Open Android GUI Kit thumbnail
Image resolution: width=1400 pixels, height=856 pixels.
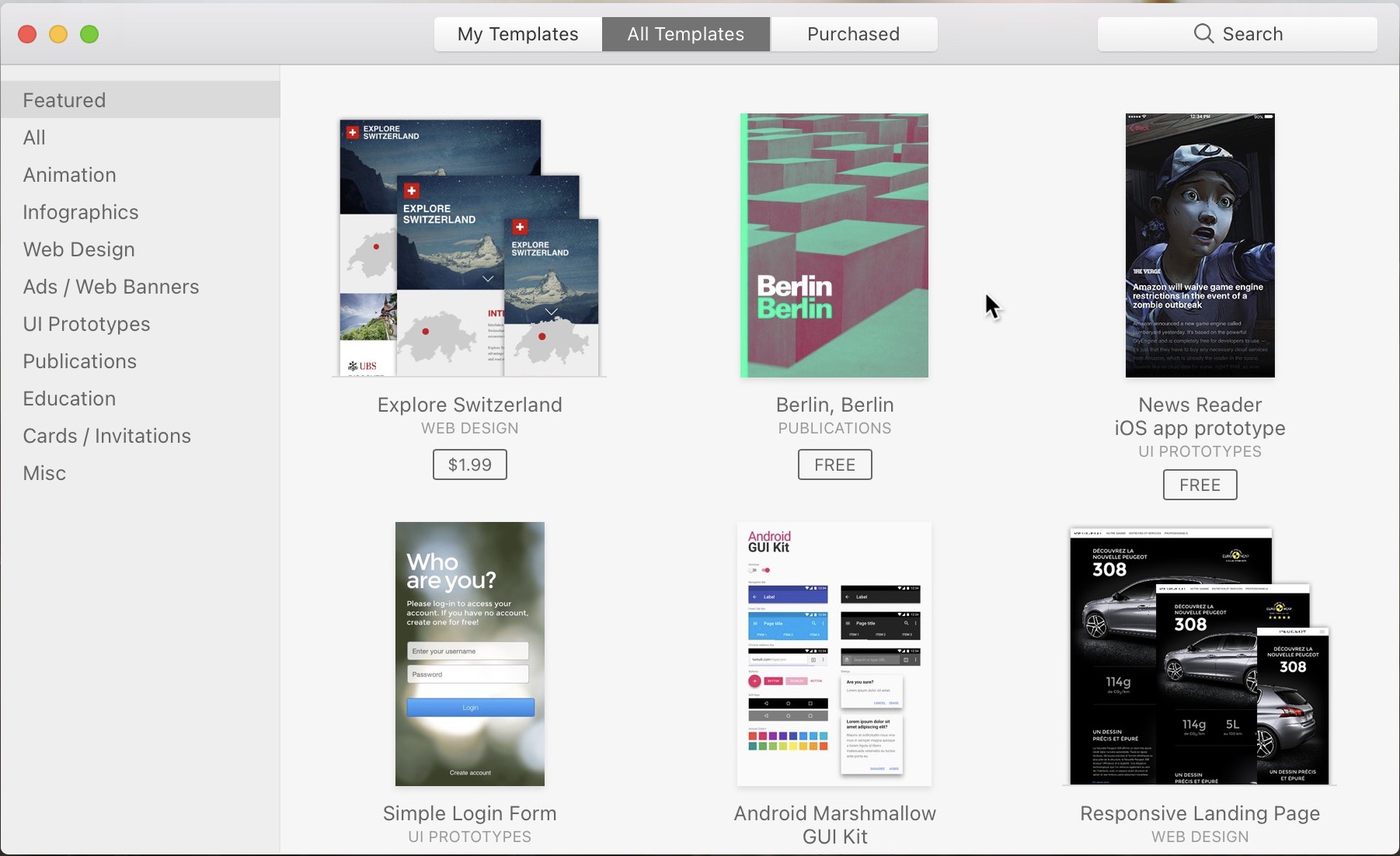834,654
